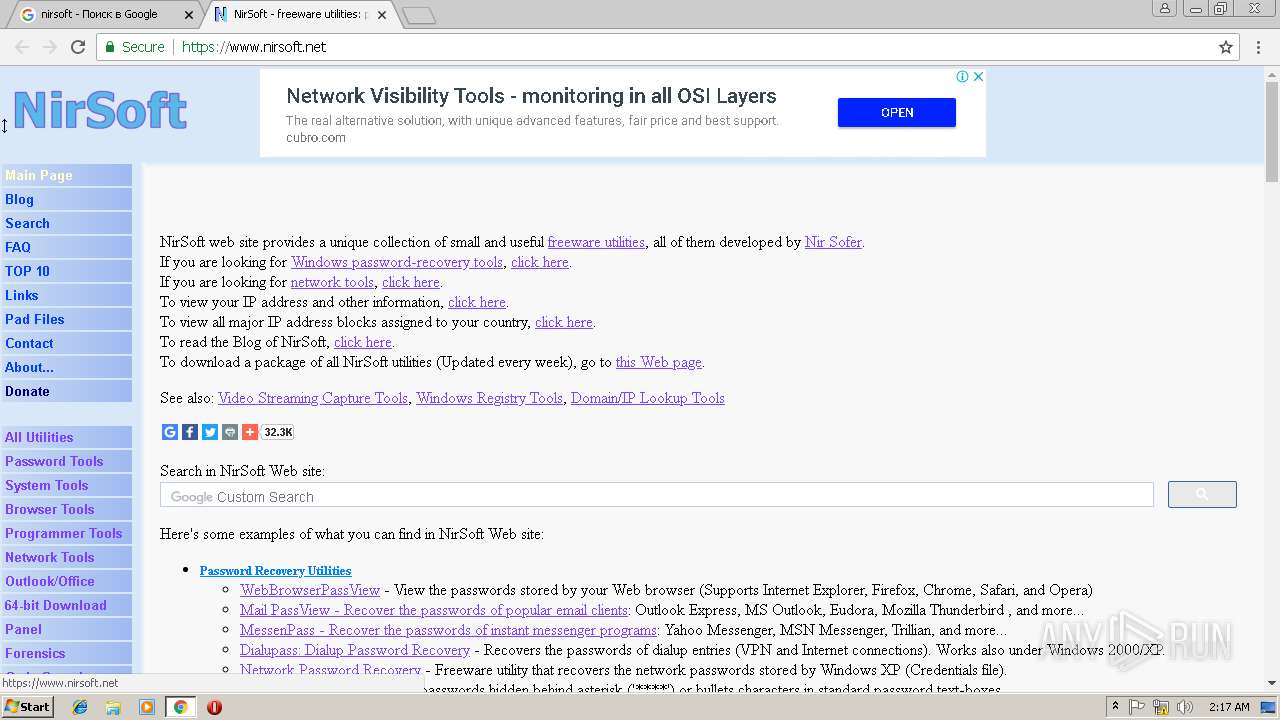Reload the page in Chrome

[78, 47]
